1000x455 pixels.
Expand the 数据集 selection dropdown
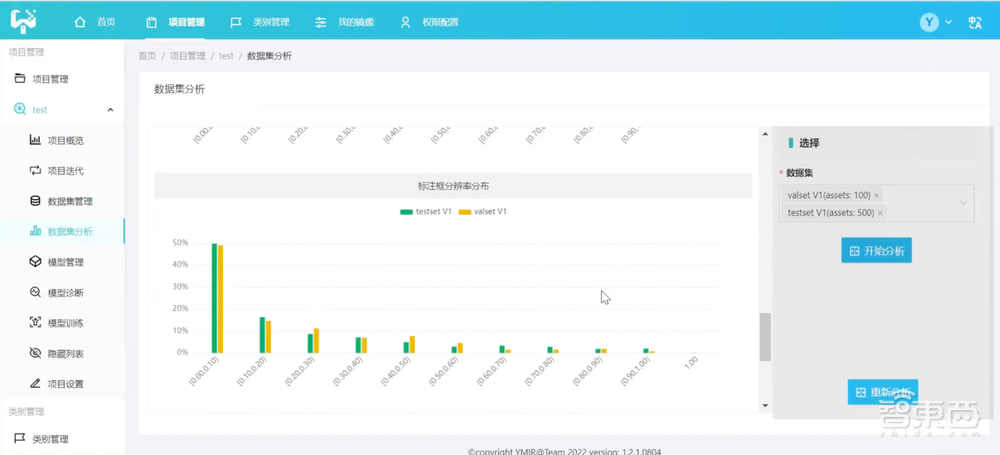[963, 204]
